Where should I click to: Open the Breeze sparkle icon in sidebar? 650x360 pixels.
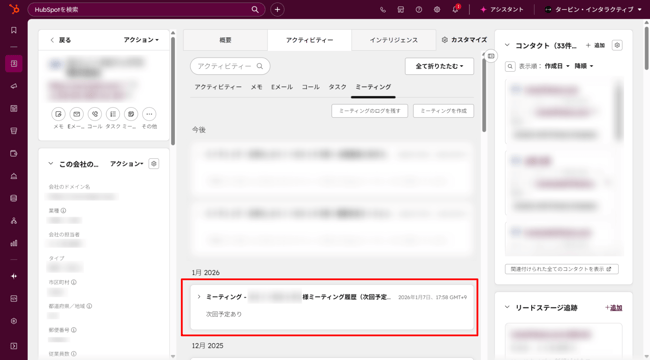[14, 276]
